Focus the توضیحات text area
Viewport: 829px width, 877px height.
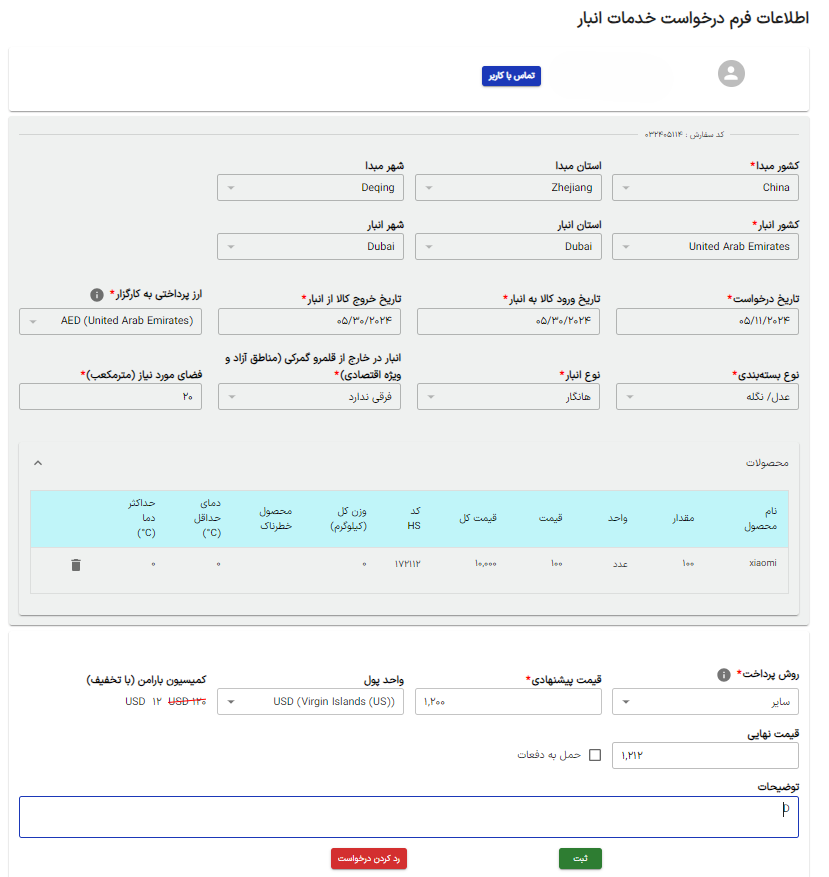tap(408, 817)
